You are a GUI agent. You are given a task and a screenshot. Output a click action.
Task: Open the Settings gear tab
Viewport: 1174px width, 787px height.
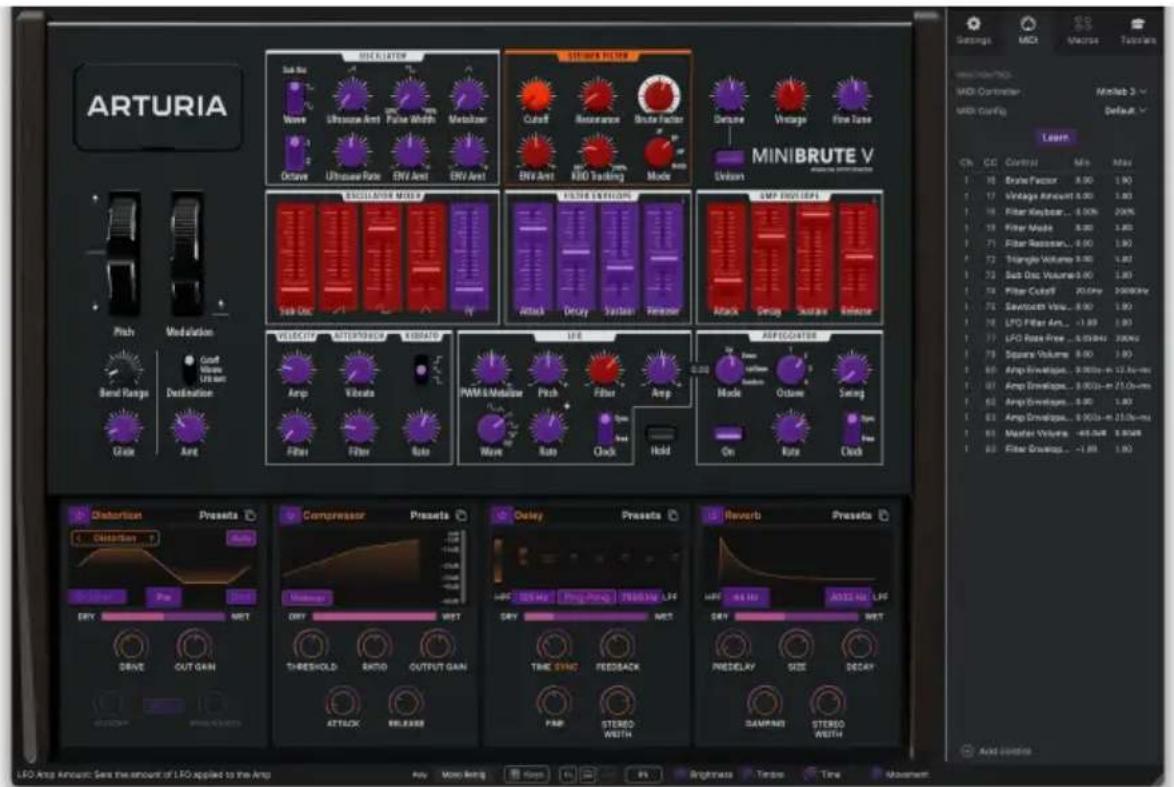(x=973, y=31)
